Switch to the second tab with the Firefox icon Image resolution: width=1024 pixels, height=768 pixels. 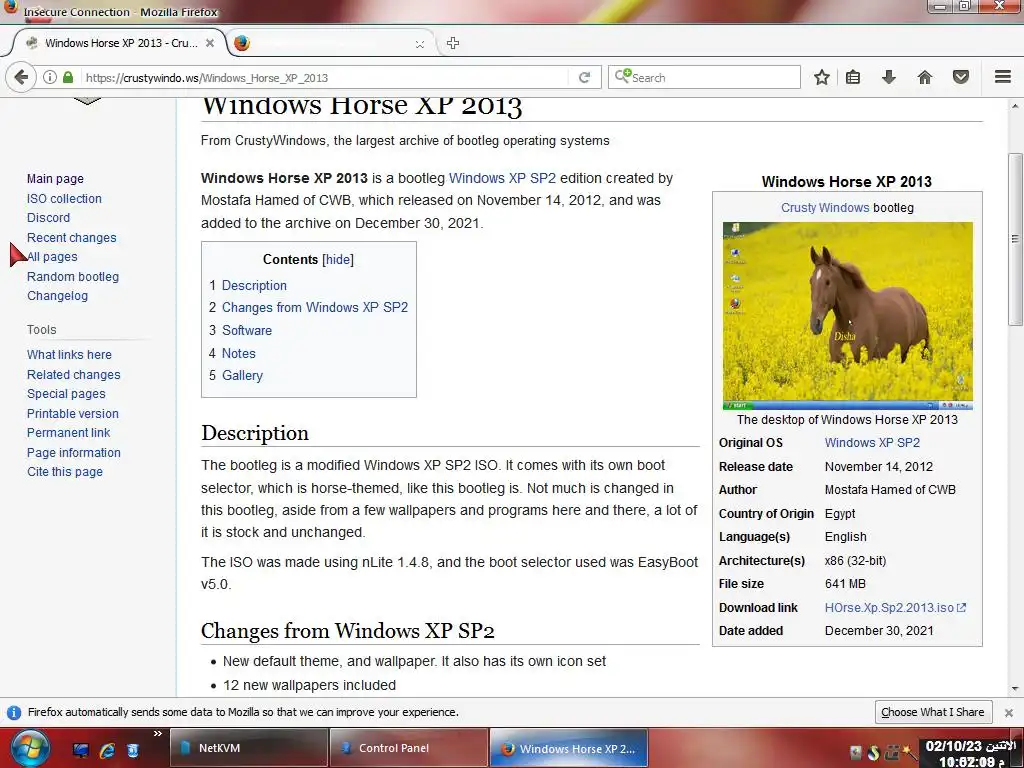(332, 43)
